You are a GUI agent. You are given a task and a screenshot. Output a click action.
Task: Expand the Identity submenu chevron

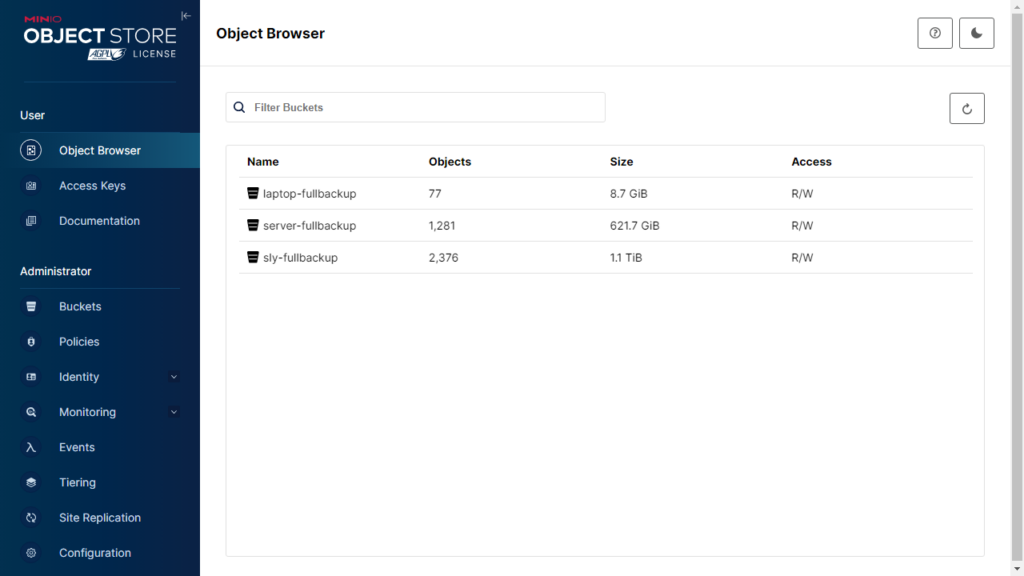tap(174, 377)
